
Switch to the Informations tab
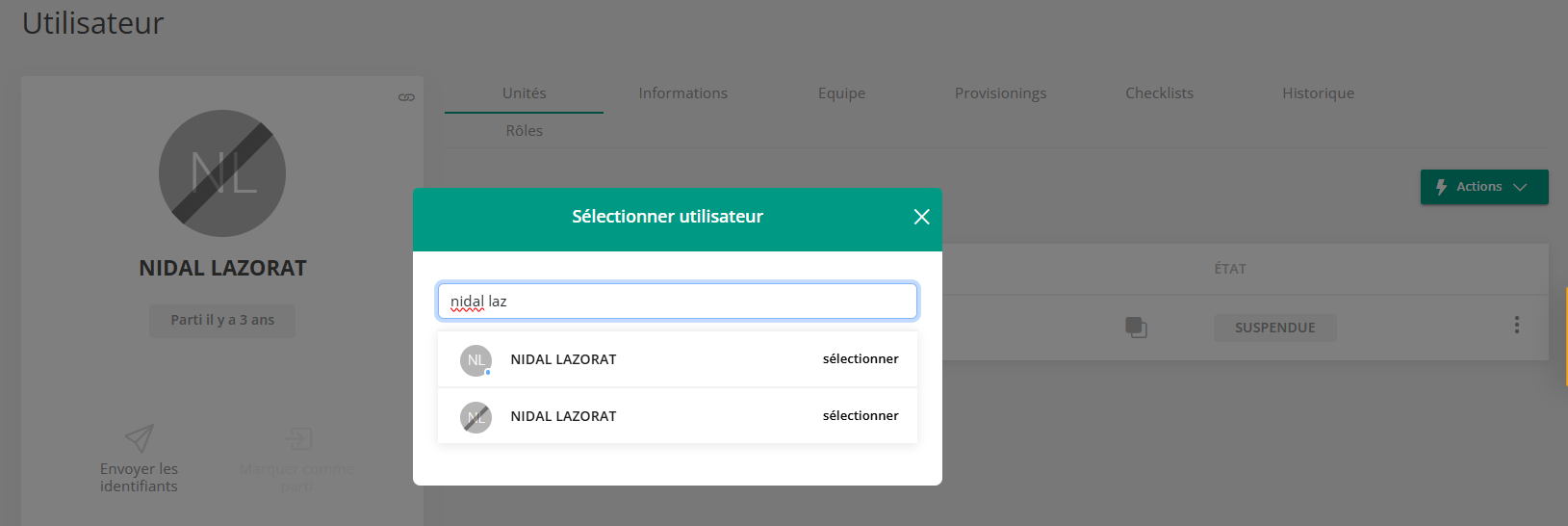(x=682, y=93)
